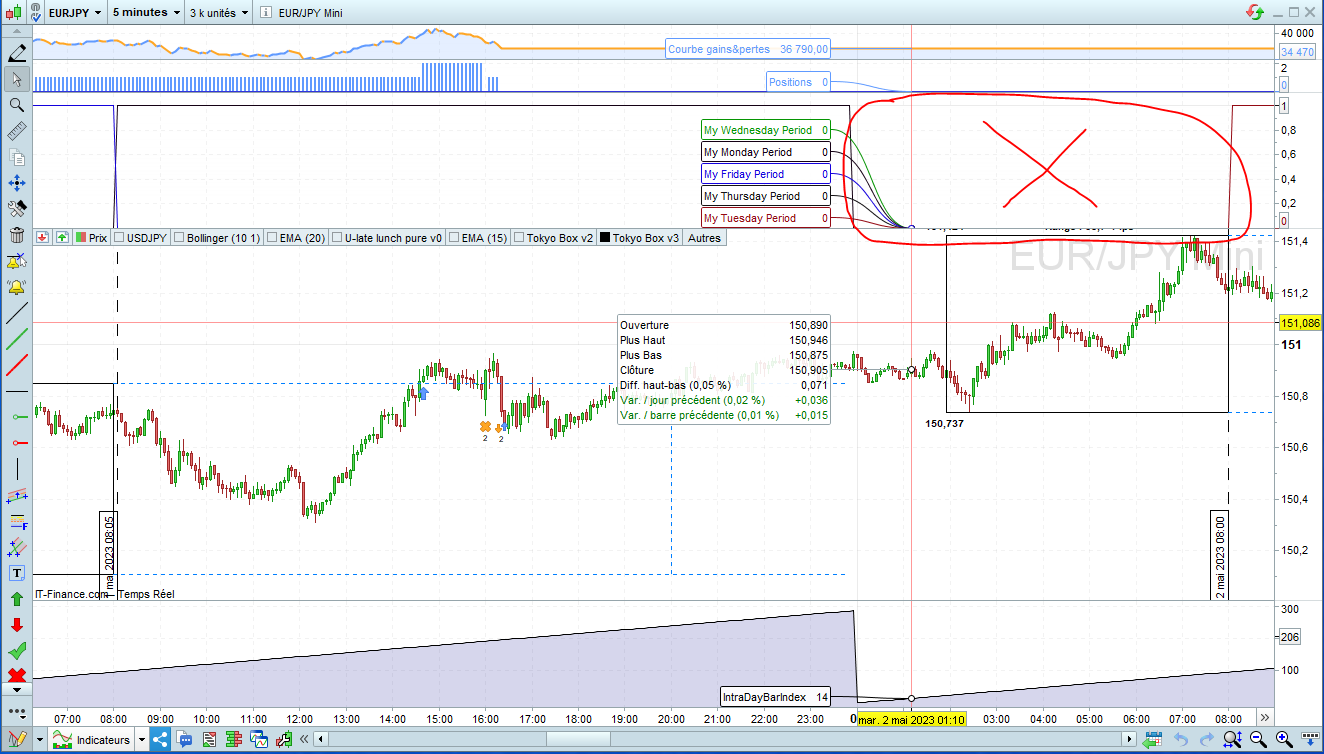The image size is (1324, 754).
Task: Select the black diagonal line tool
Action: 16,313
